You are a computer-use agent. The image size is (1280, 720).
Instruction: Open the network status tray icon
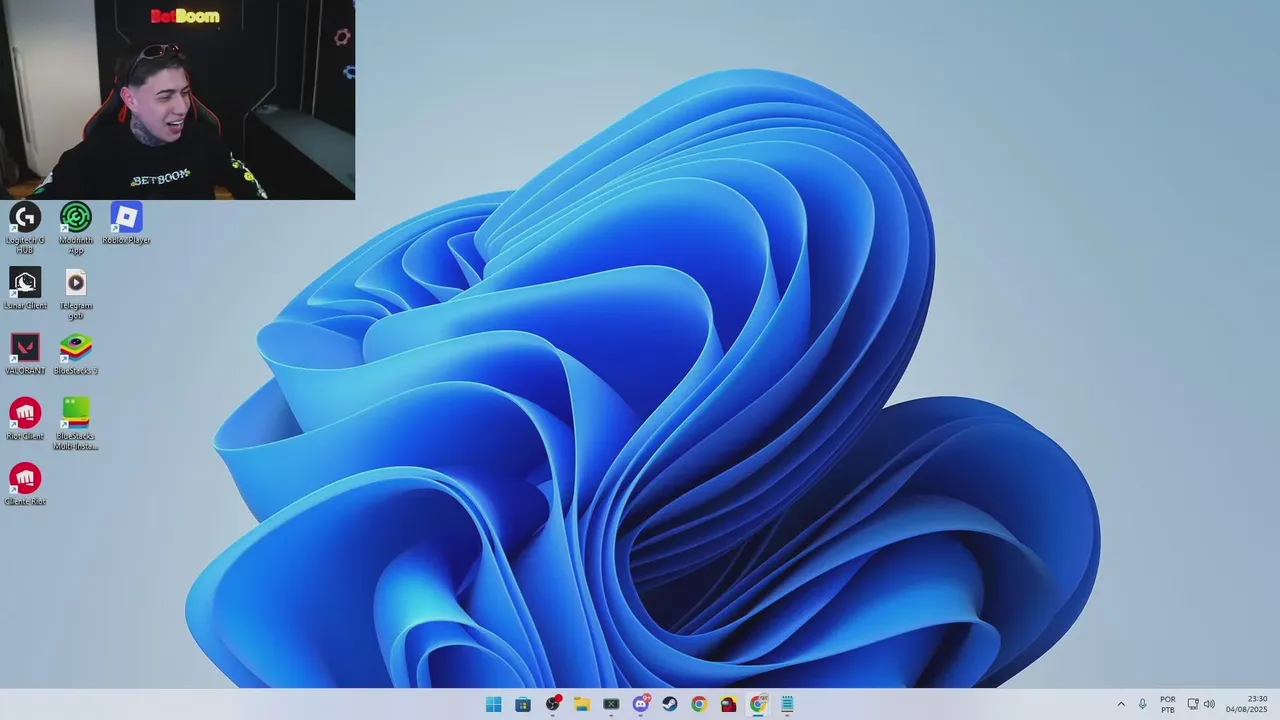(x=1193, y=704)
